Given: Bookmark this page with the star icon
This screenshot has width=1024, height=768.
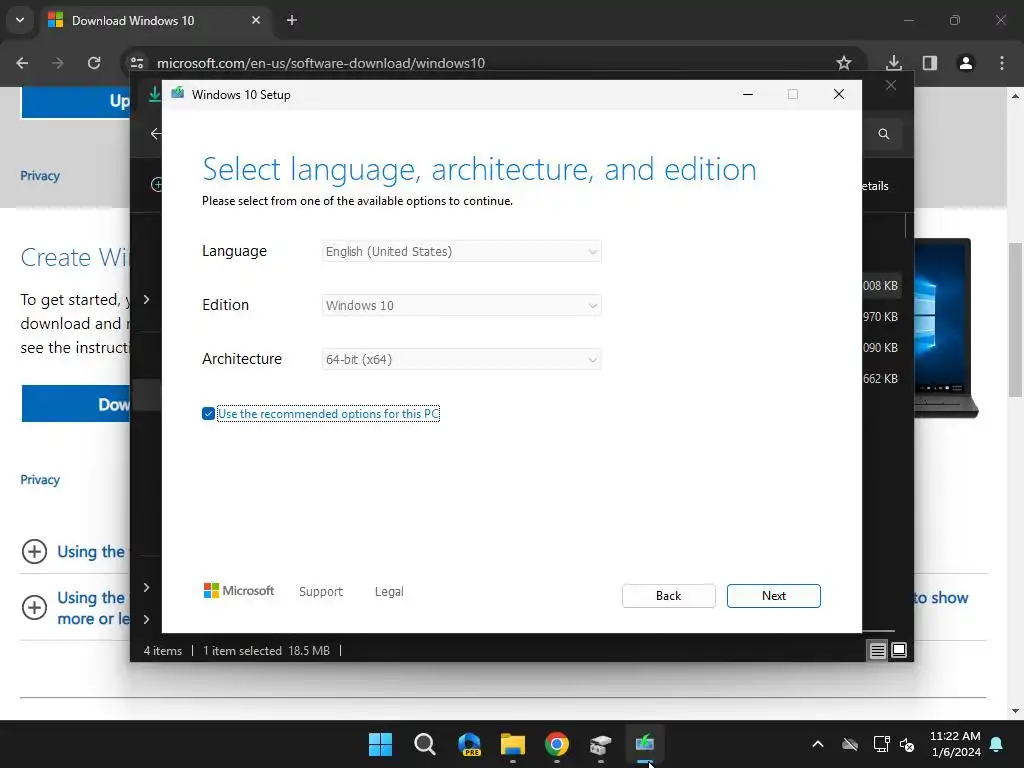Looking at the screenshot, I should coord(844,63).
